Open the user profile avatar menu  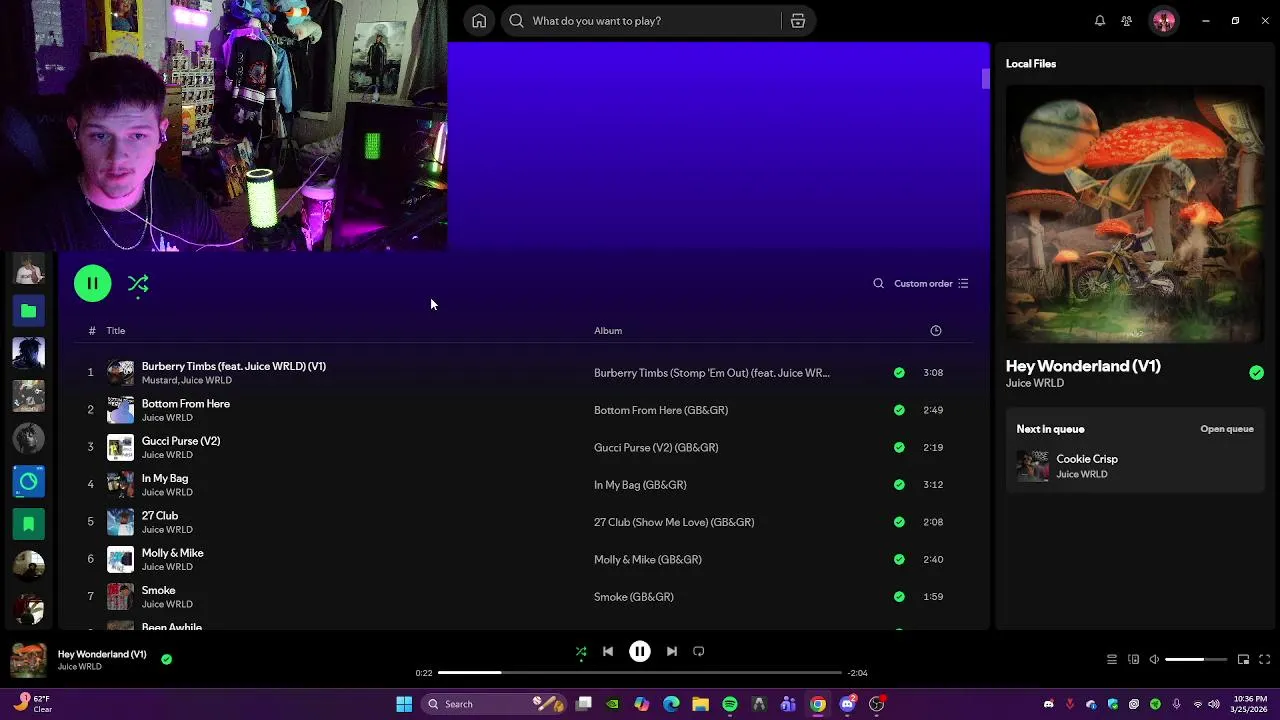[1164, 21]
